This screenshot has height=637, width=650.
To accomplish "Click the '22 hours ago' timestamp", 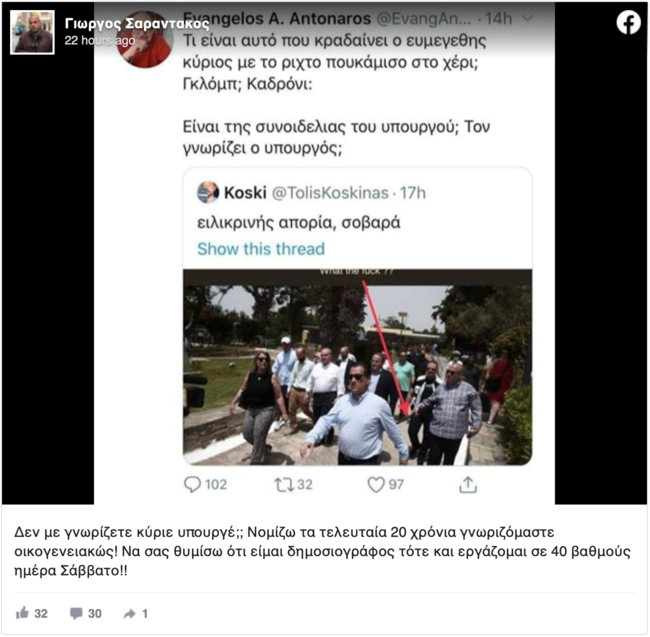I will point(99,40).
